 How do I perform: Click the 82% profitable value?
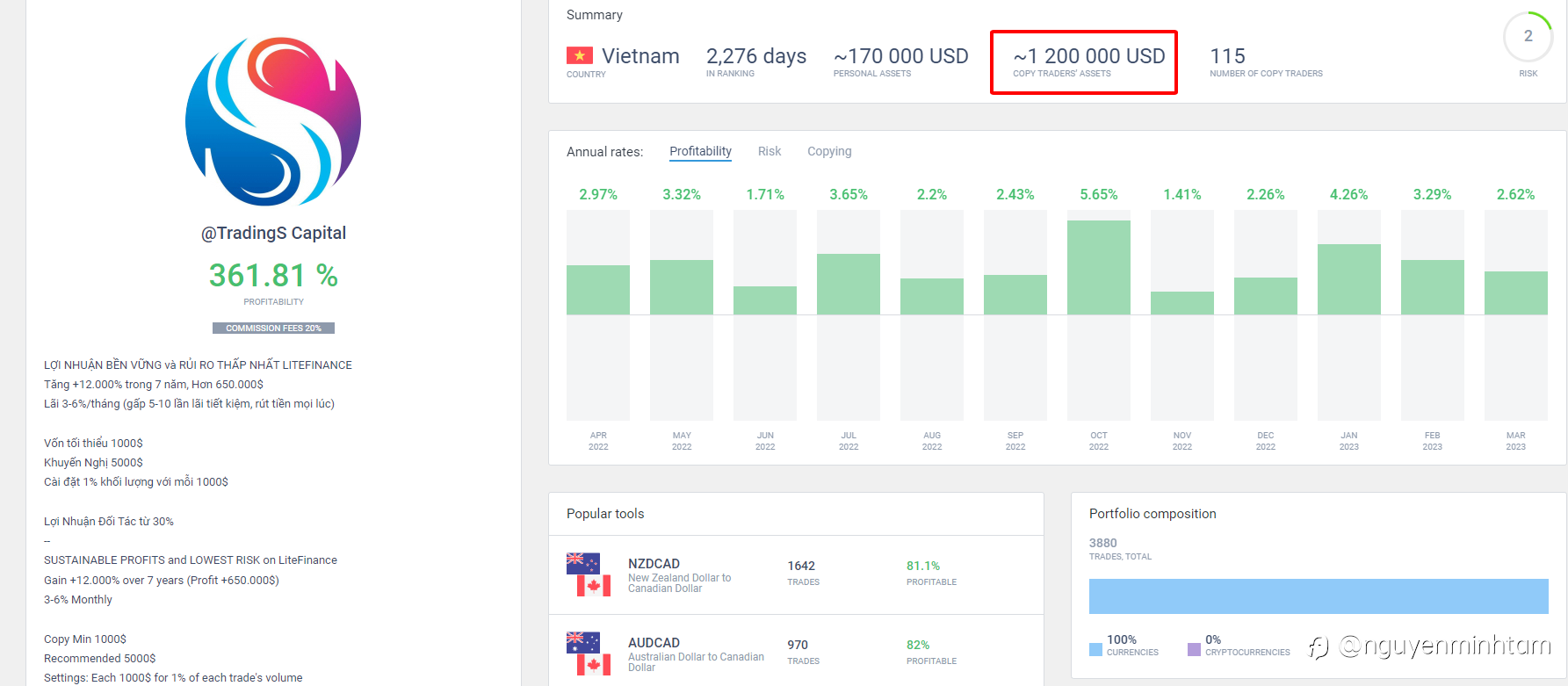[x=918, y=645]
